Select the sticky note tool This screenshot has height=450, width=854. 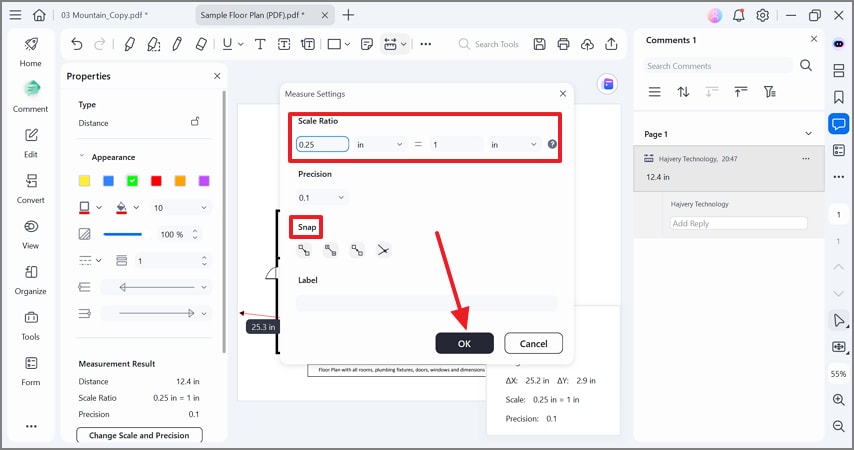367,44
